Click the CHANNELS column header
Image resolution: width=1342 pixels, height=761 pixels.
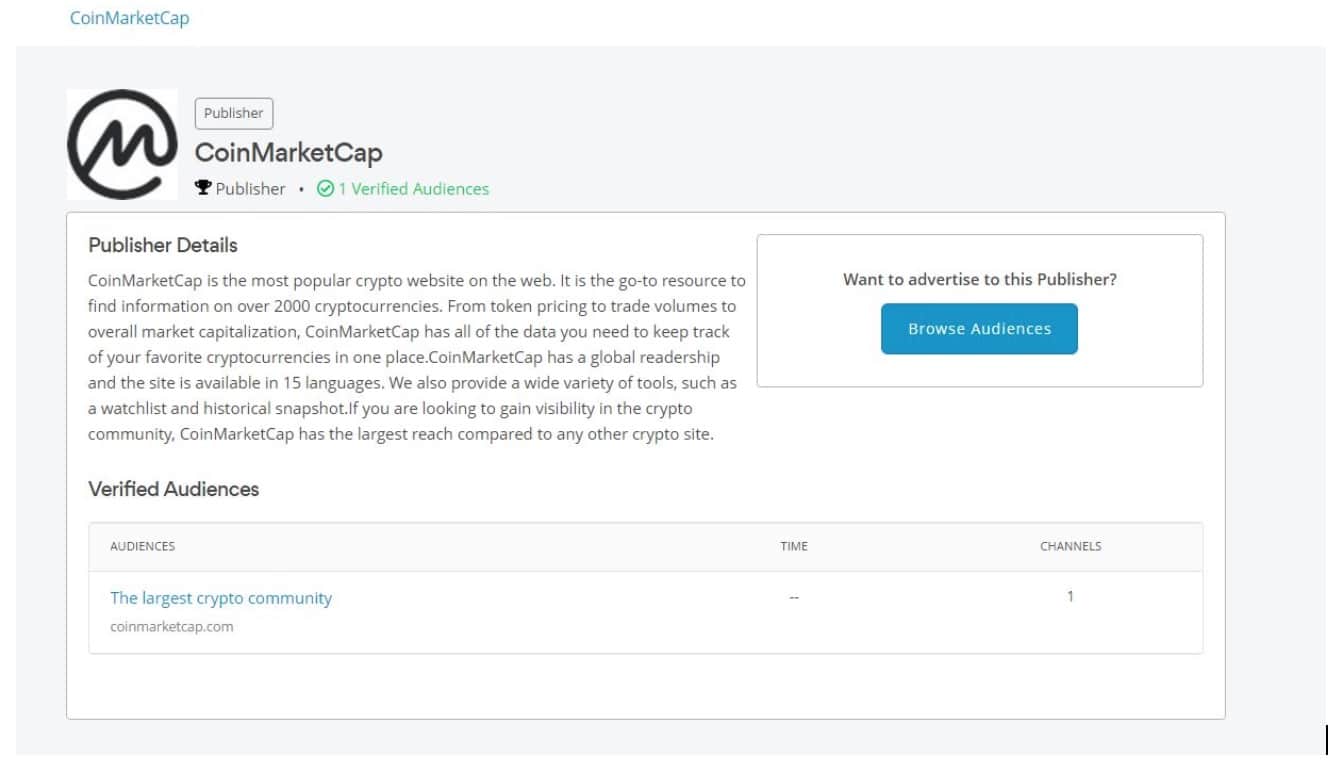[1070, 546]
